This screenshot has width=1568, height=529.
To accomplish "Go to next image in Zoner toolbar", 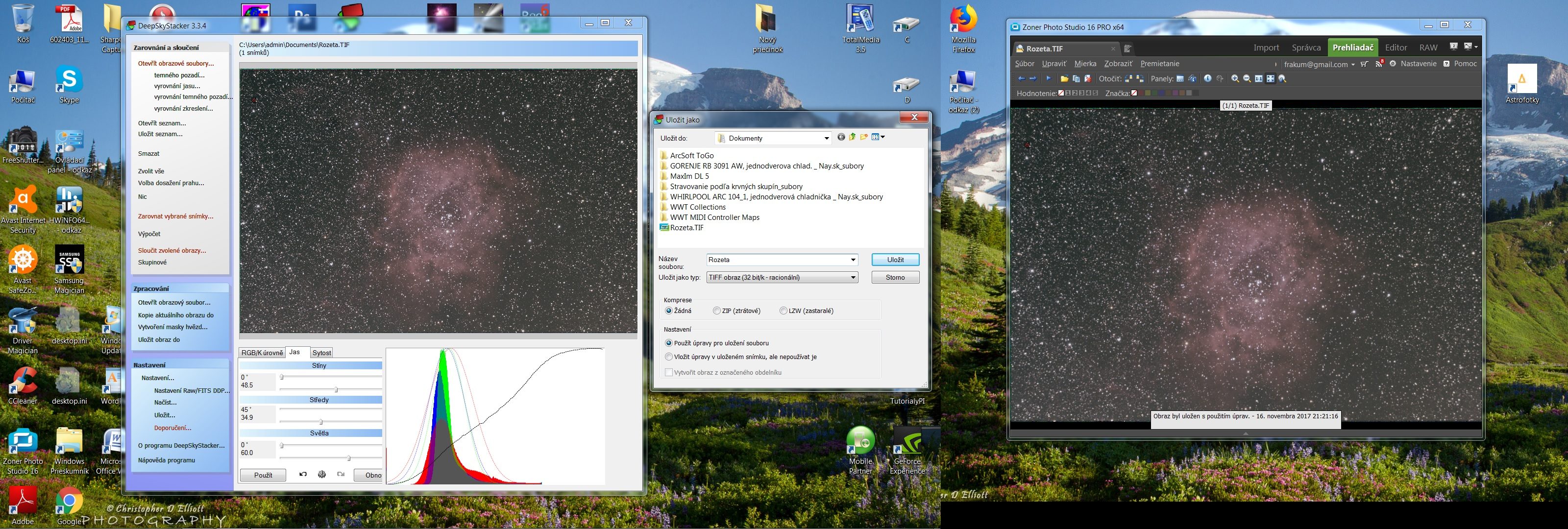I will pyautogui.click(x=1033, y=78).
